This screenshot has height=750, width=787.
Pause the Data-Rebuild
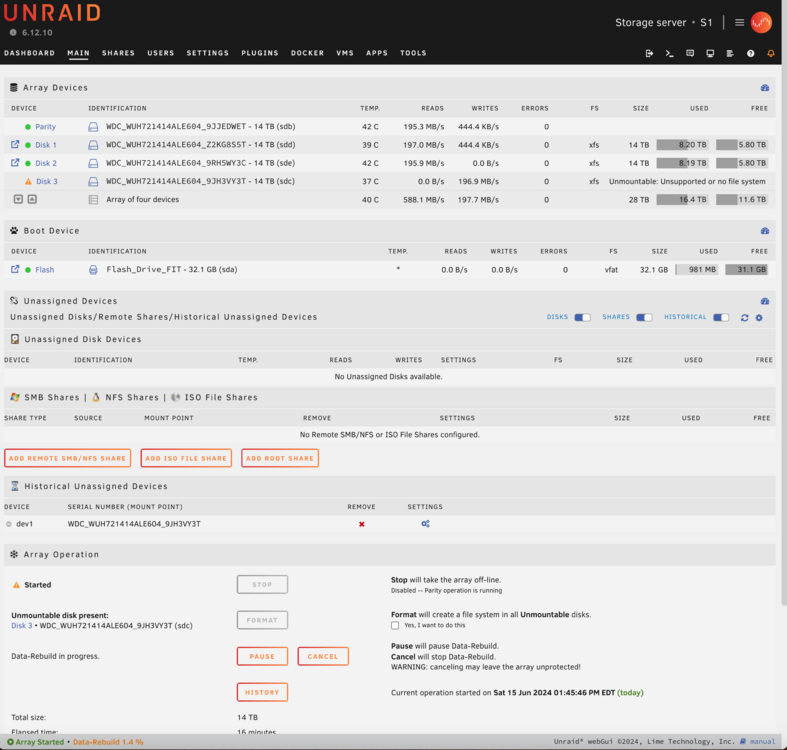click(263, 656)
